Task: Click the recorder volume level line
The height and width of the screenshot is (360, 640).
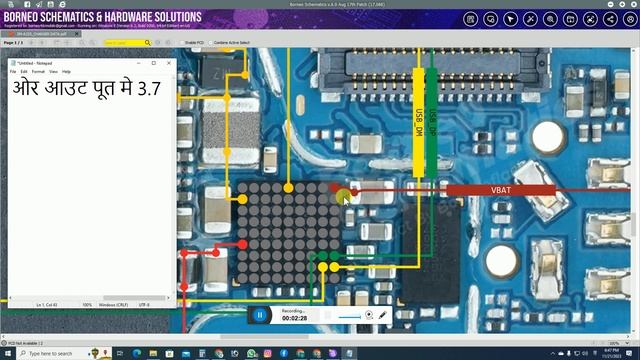Action: [350, 317]
